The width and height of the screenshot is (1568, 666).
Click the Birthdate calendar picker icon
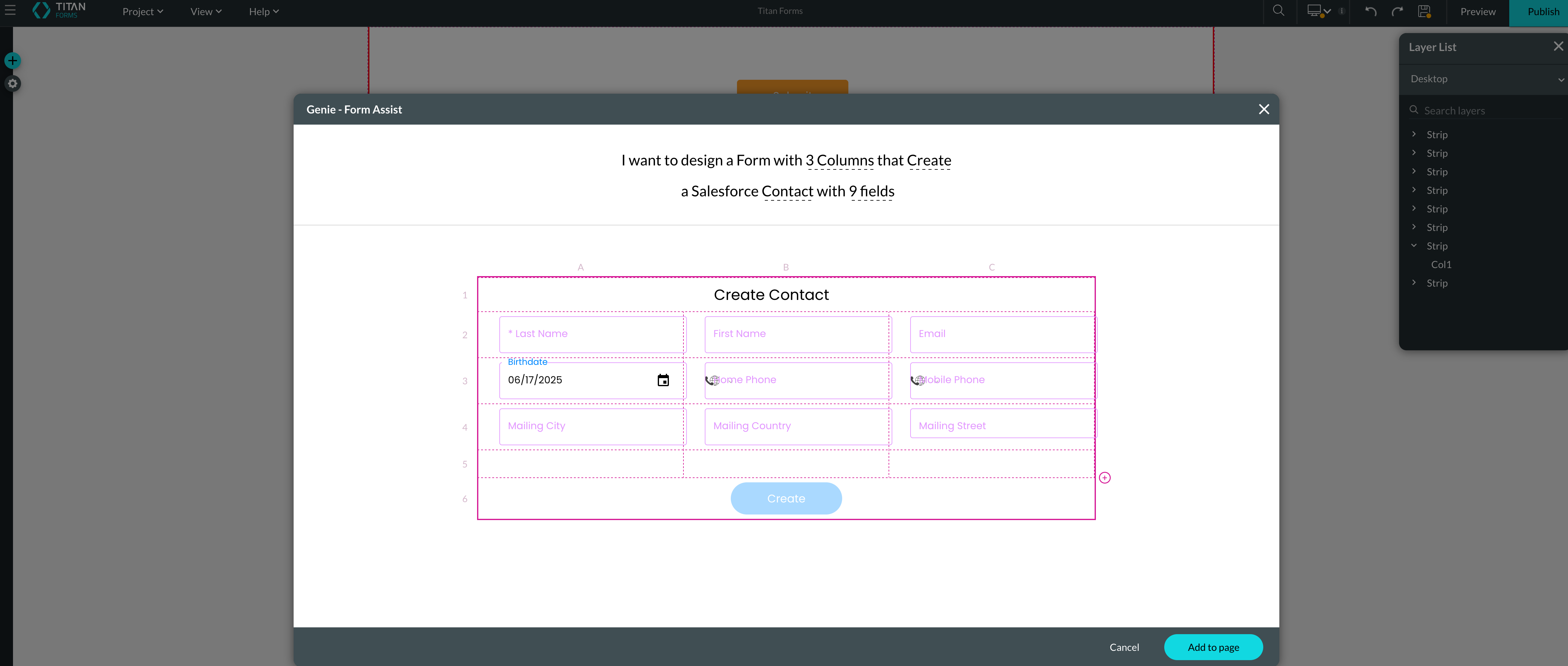click(663, 380)
